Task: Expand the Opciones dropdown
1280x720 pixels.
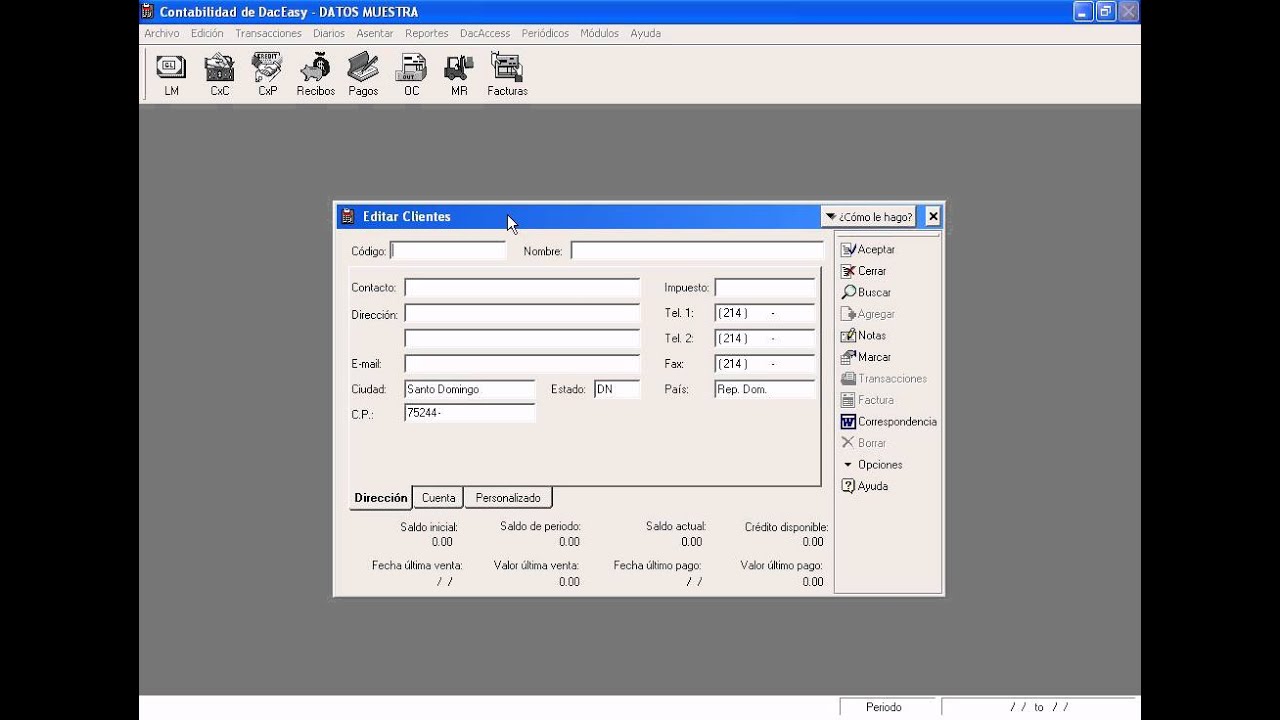Action: pyautogui.click(x=872, y=464)
